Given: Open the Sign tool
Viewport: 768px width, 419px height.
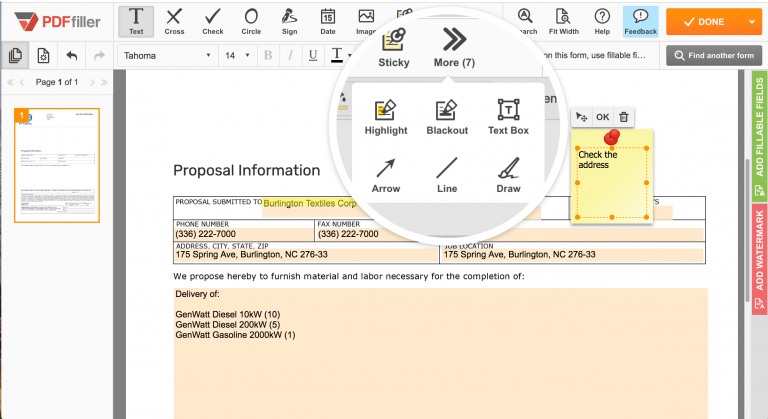Looking at the screenshot, I should (x=289, y=22).
